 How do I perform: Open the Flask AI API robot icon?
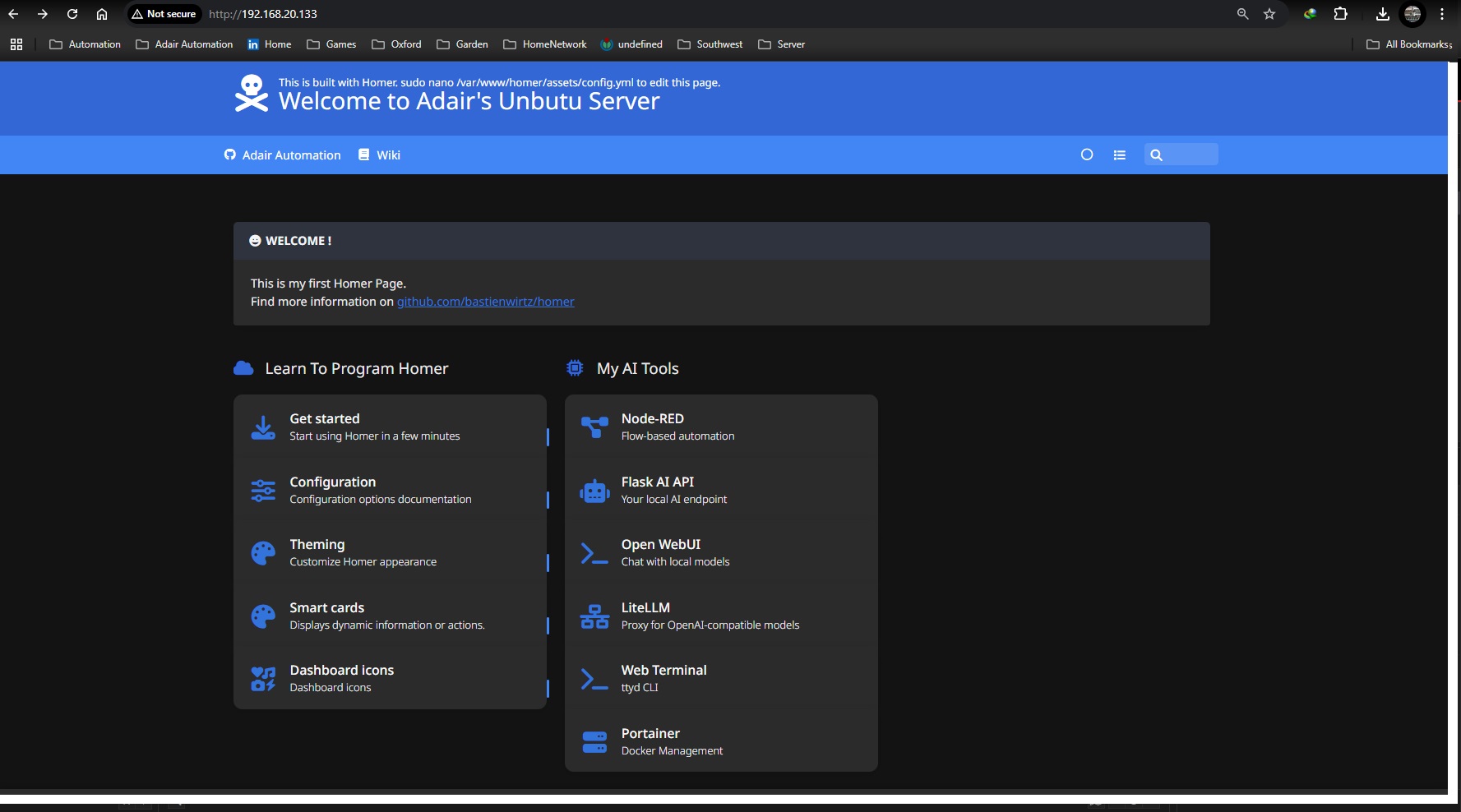tap(594, 491)
